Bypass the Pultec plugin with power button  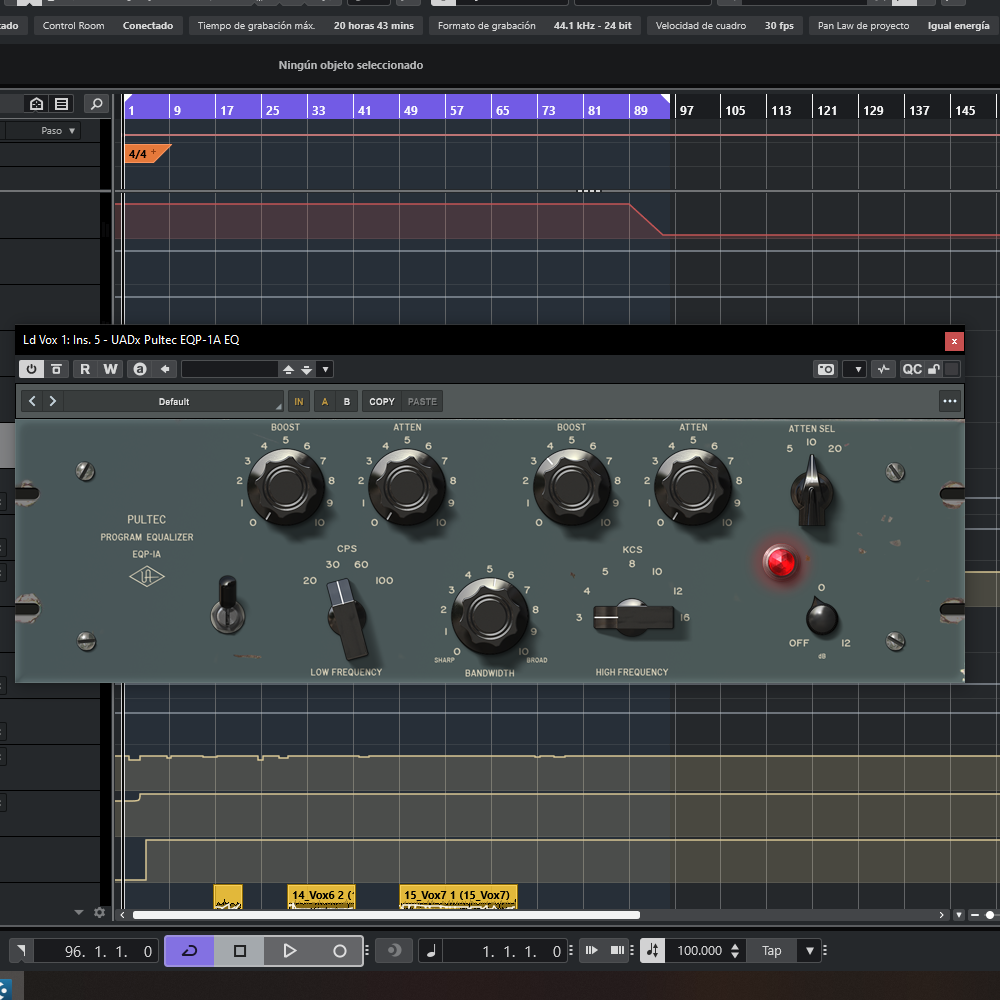(x=31, y=369)
